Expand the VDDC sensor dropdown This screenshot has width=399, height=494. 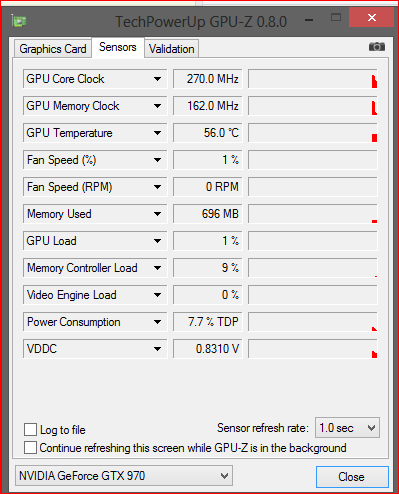point(157,349)
